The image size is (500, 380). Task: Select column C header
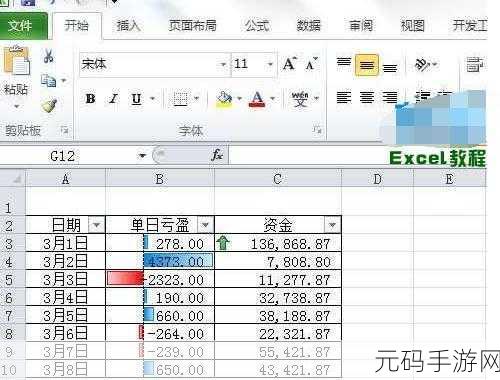point(277,179)
